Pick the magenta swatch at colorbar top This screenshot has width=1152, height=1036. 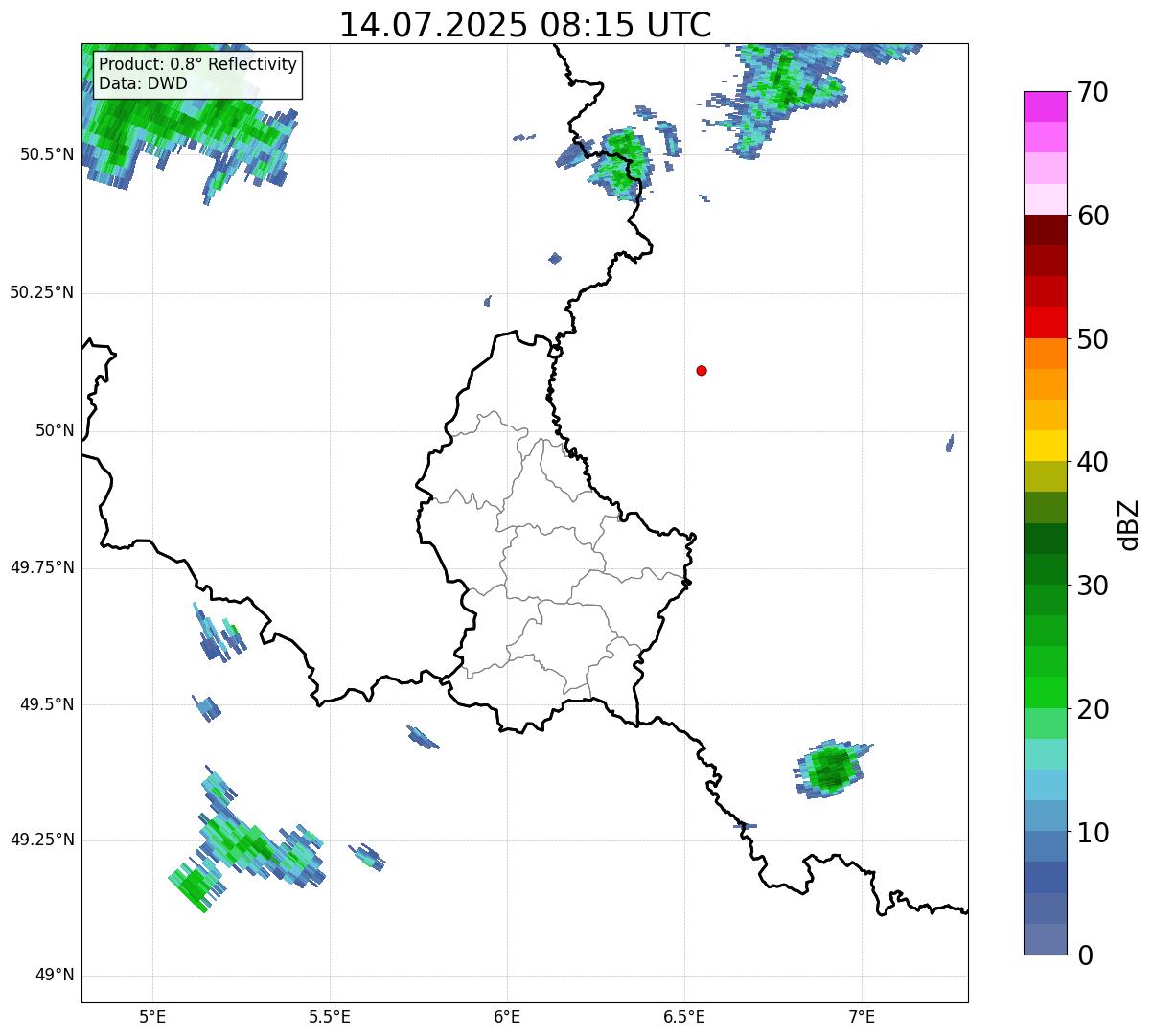pyautogui.click(x=1046, y=106)
